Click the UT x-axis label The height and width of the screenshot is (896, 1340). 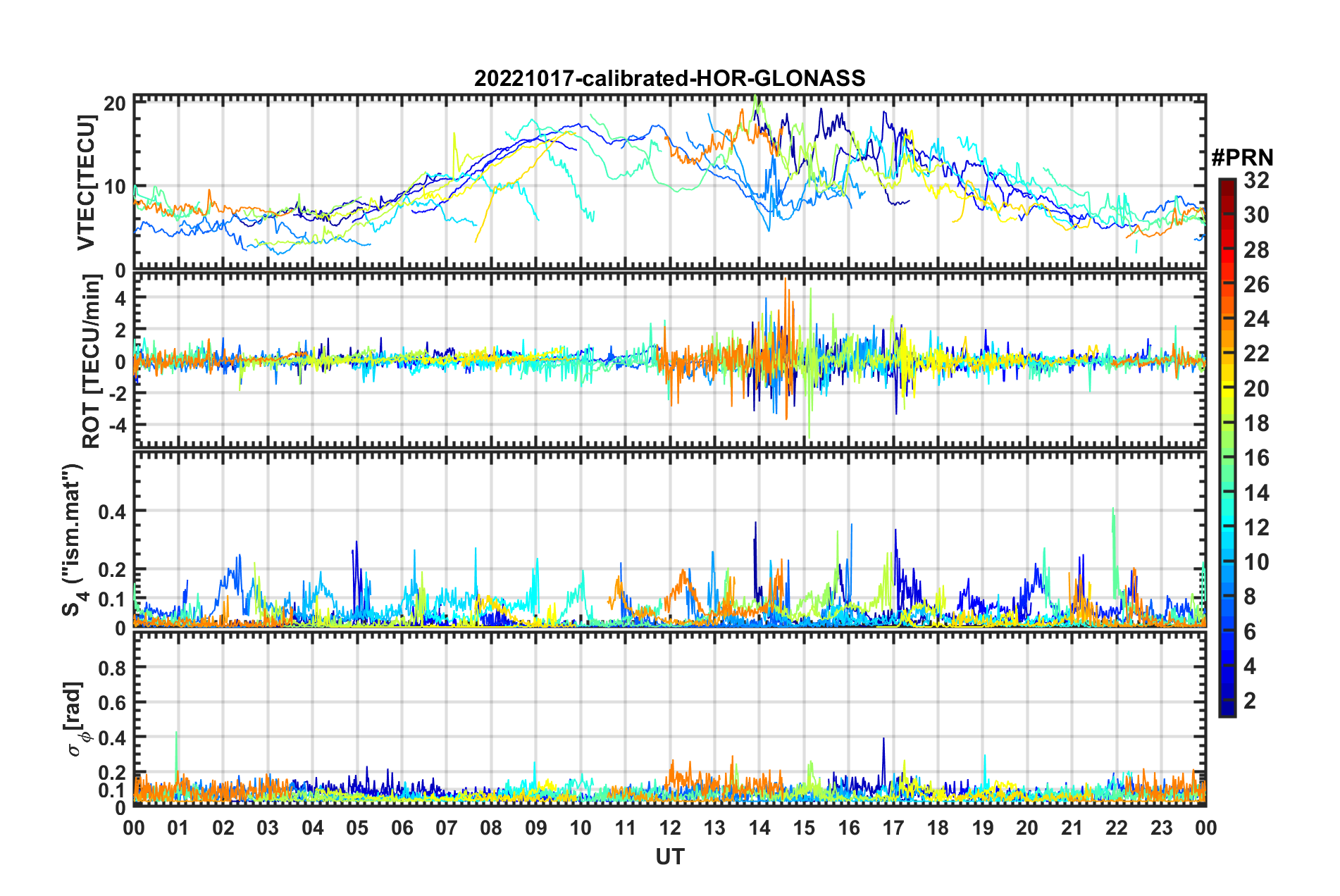click(x=669, y=857)
